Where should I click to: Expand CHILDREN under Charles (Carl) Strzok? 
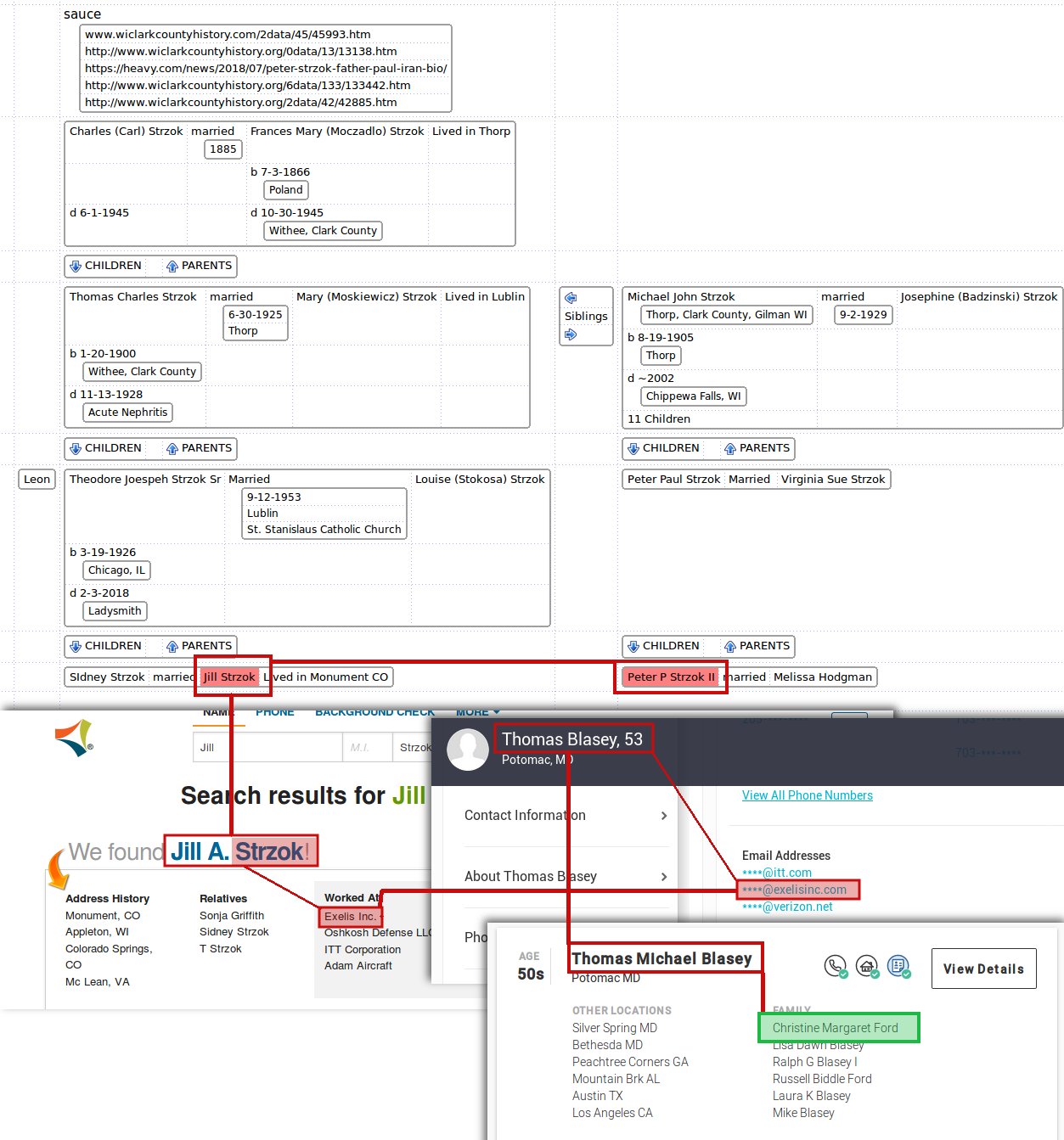click(x=105, y=266)
